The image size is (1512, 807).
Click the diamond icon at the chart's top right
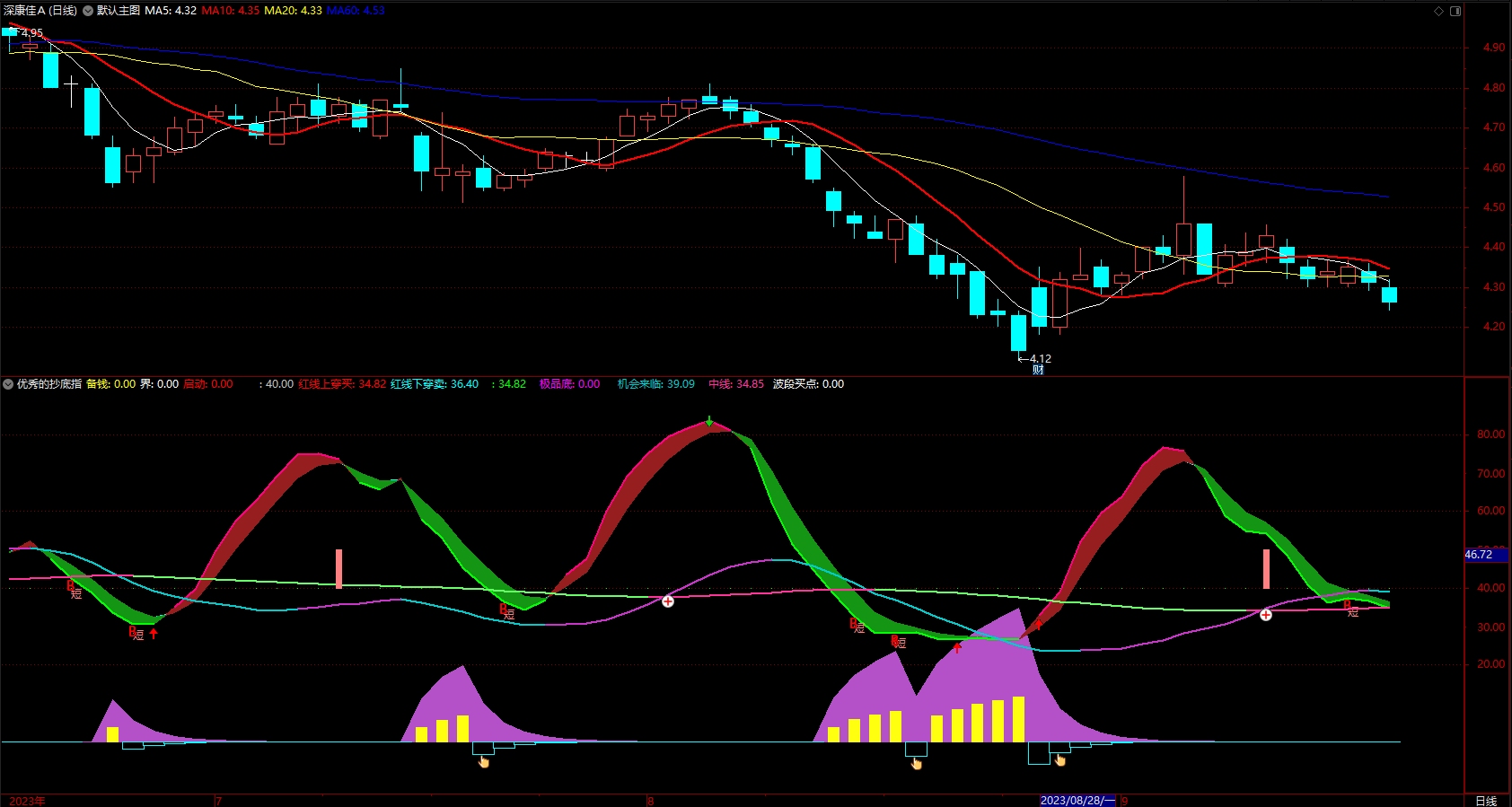[1438, 11]
